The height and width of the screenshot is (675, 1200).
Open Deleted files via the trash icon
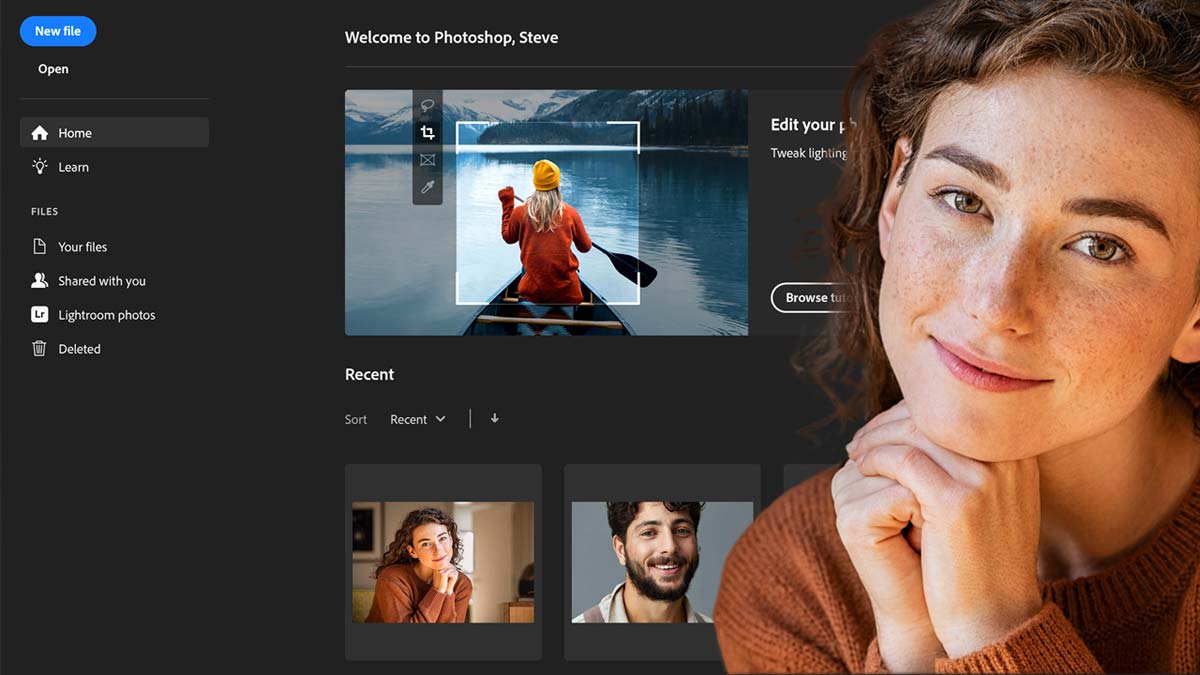pos(40,348)
